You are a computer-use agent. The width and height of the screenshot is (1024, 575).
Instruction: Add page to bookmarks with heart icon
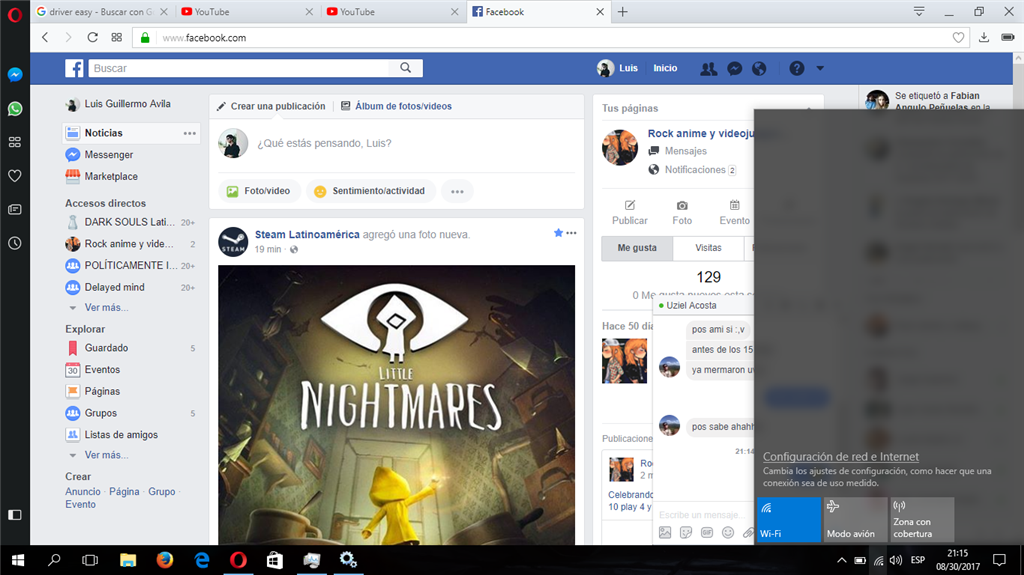click(x=958, y=38)
